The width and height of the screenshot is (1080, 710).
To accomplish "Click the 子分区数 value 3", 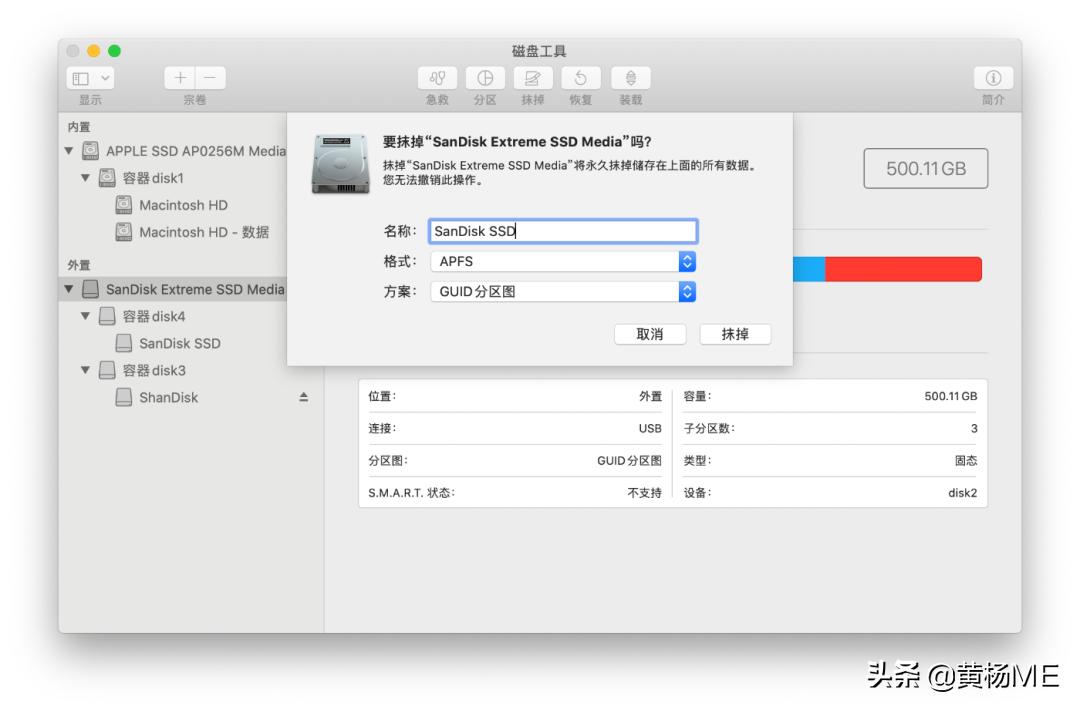I will tap(974, 428).
